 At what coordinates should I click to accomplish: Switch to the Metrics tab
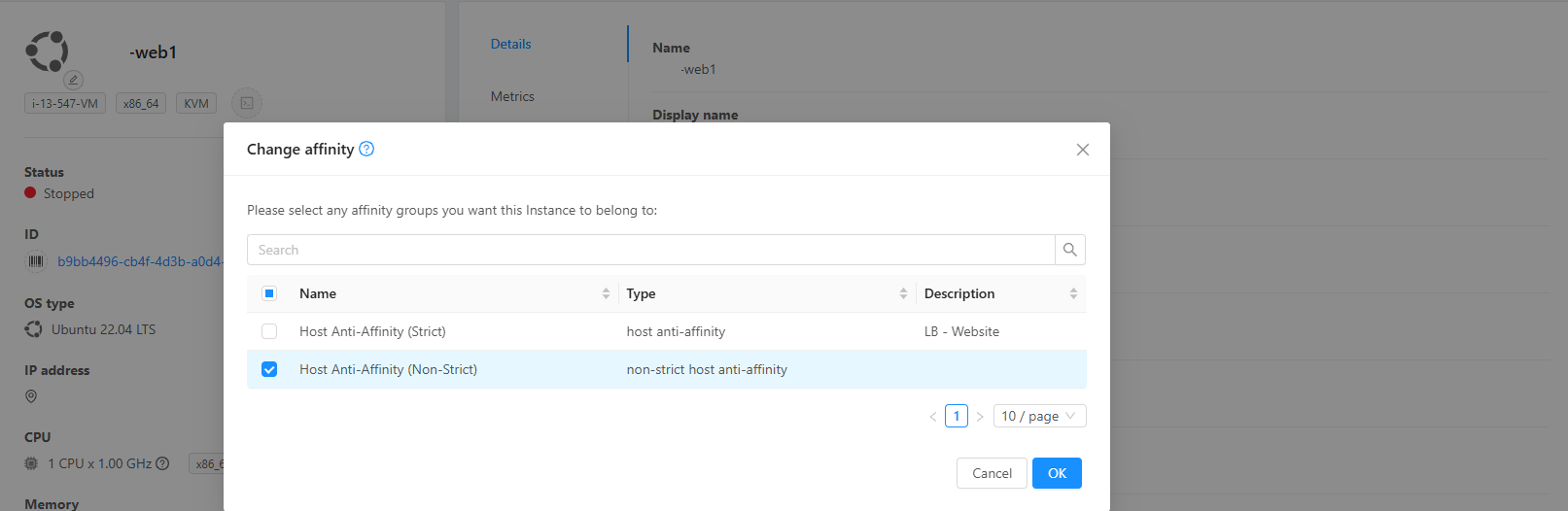click(x=512, y=96)
